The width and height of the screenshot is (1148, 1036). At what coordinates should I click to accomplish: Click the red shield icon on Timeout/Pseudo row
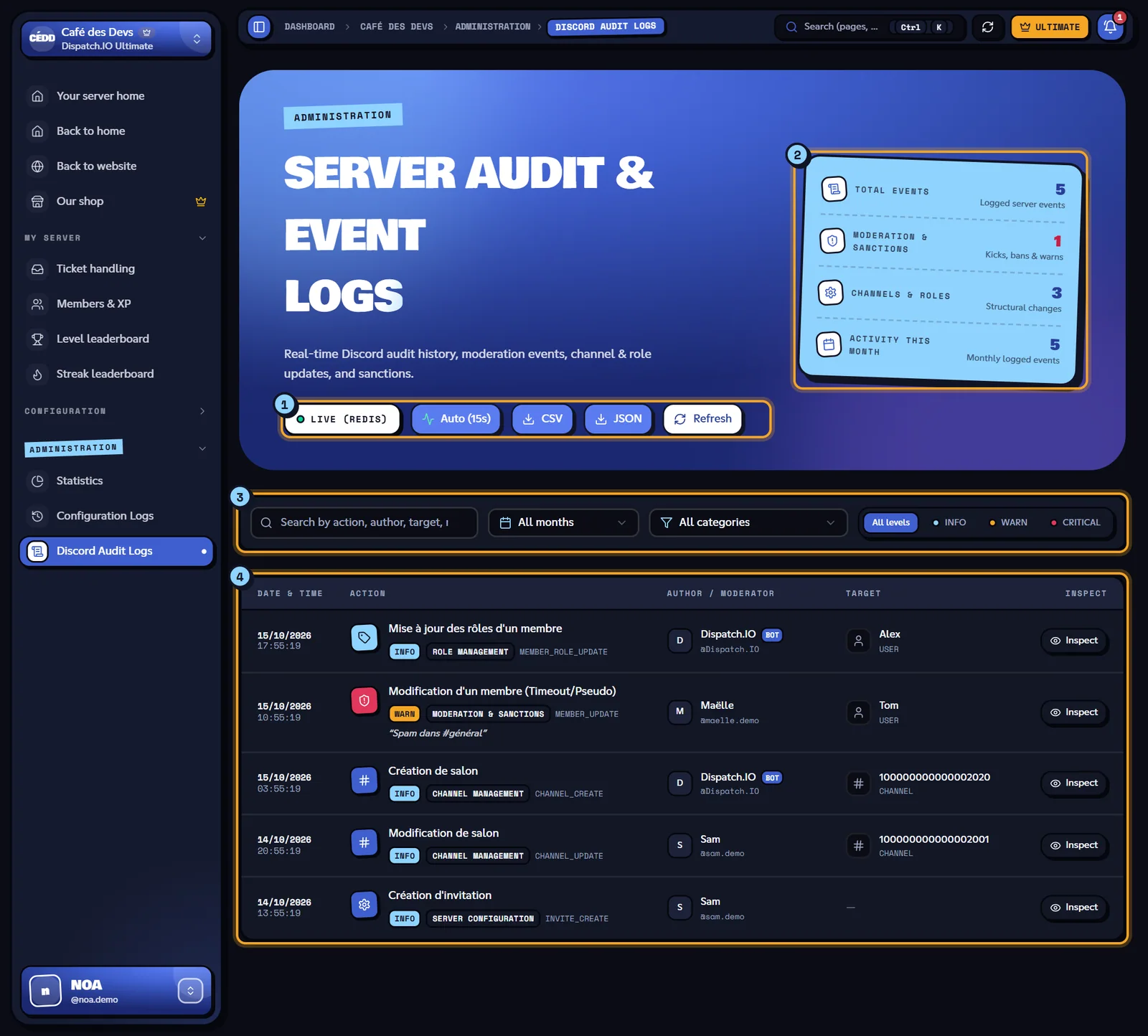coord(364,701)
